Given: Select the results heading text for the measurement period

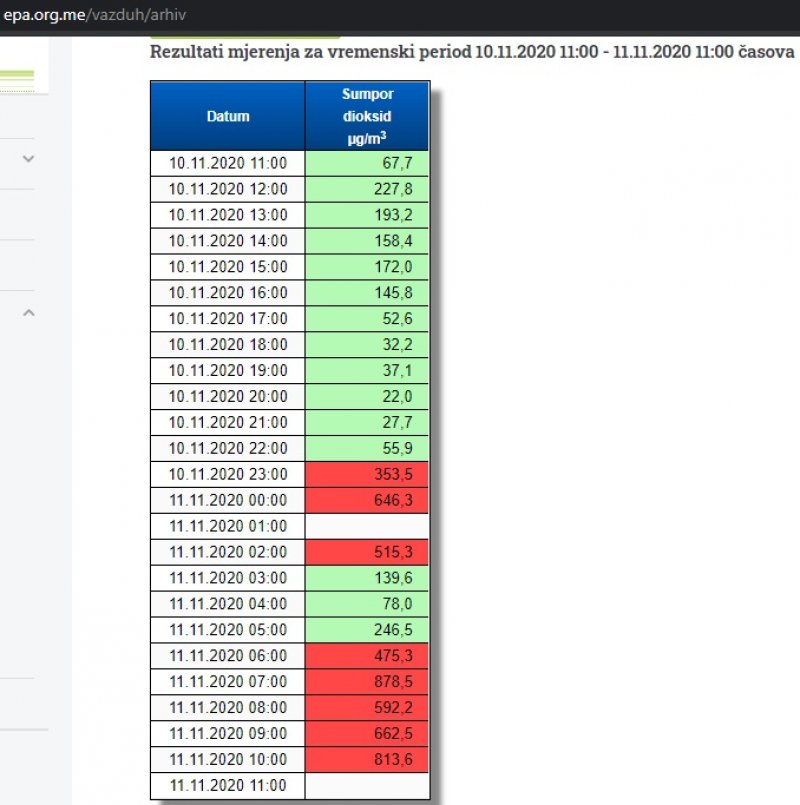Looking at the screenshot, I should tap(472, 52).
